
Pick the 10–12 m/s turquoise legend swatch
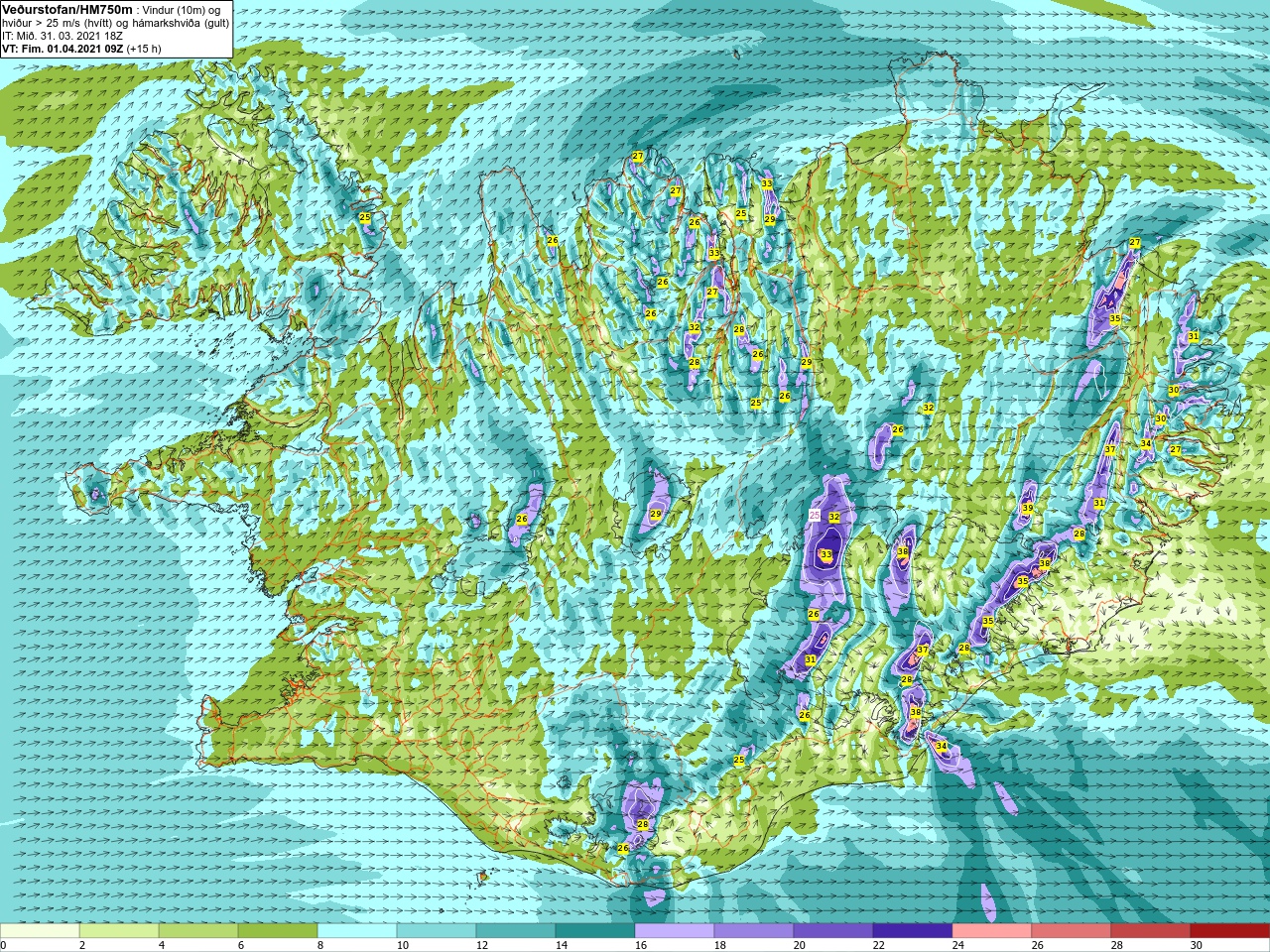click(x=437, y=931)
